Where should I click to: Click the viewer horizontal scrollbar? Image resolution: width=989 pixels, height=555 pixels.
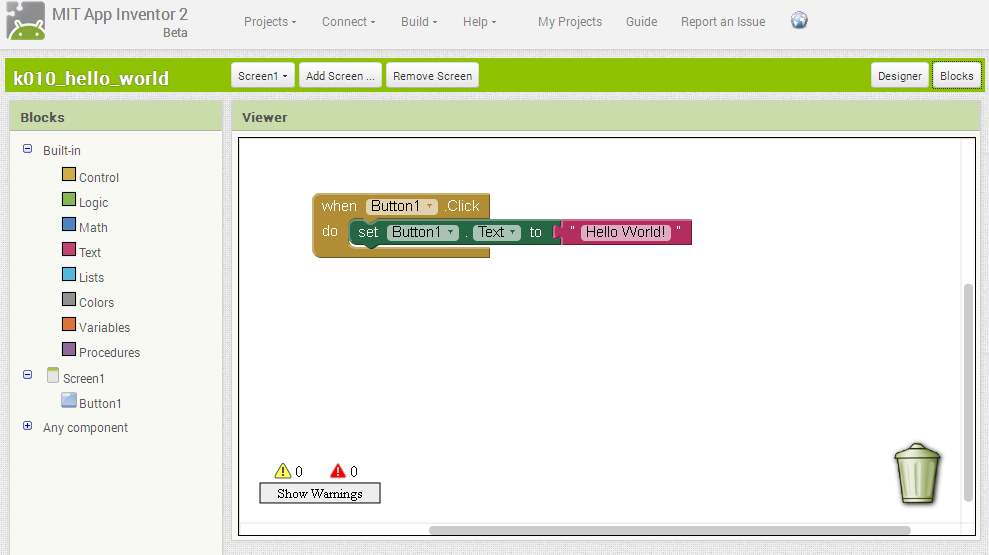(669, 530)
